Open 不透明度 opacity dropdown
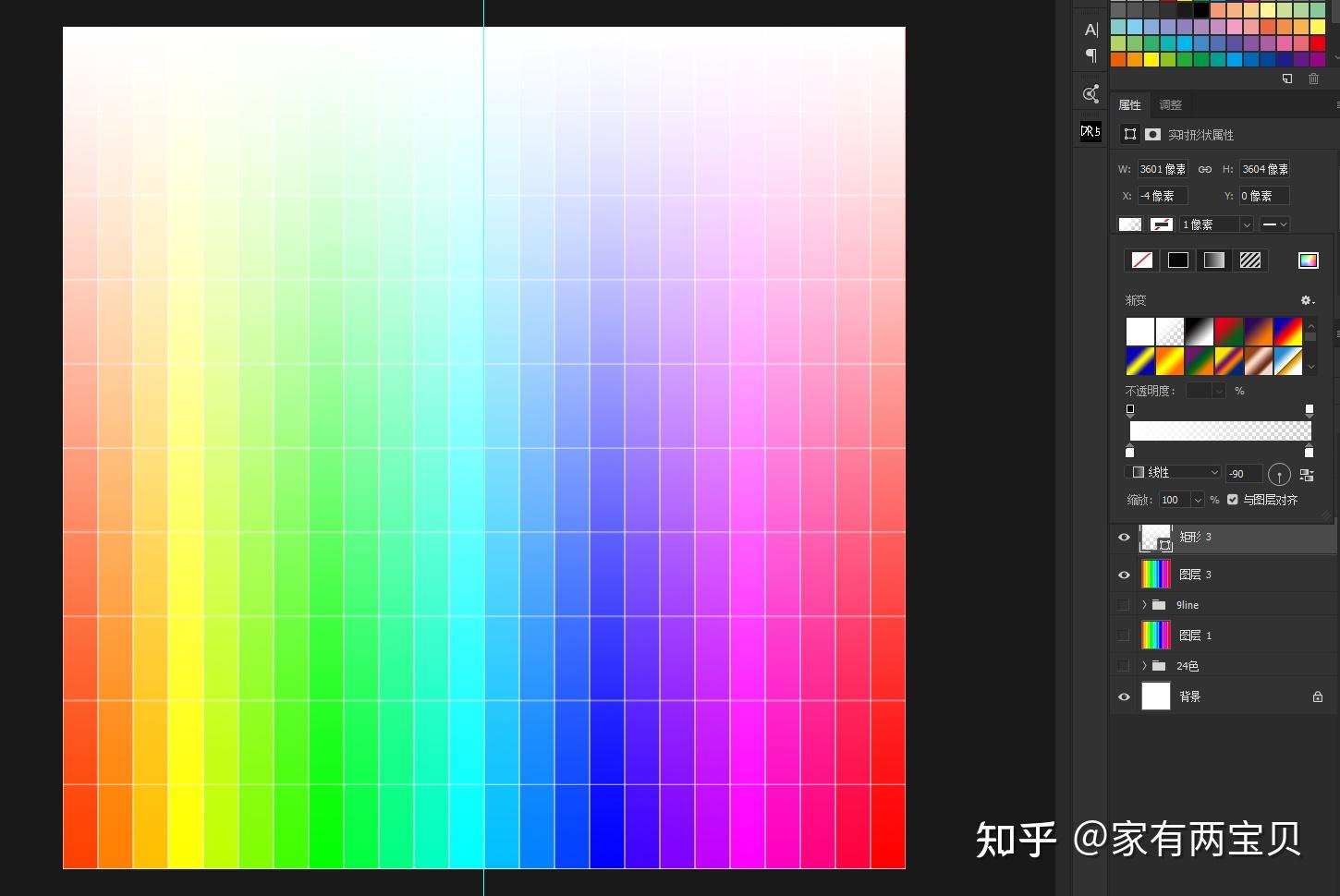 tap(1219, 391)
